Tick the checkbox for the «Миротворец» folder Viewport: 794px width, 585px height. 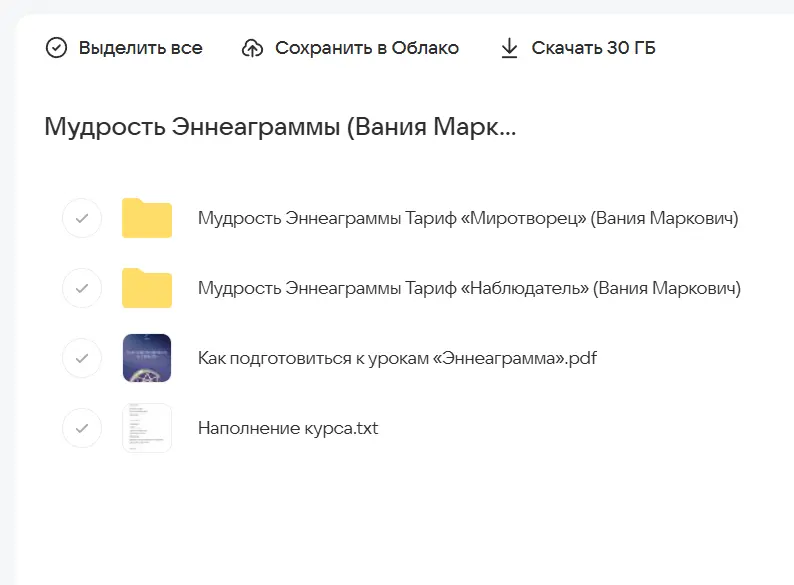[82, 218]
